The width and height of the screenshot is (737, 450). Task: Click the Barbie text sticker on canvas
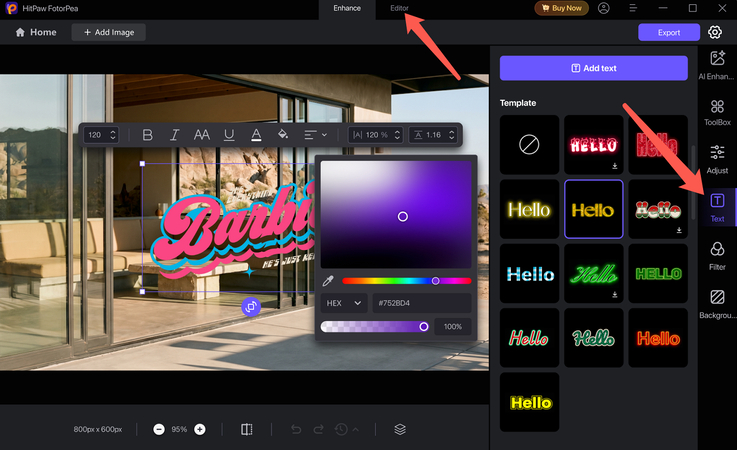point(233,230)
